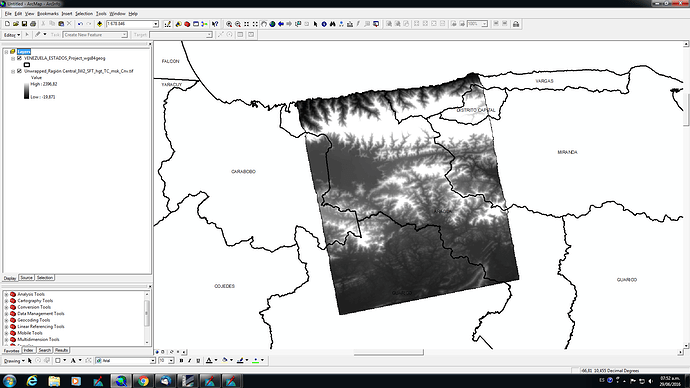Toggle bold text formatting
The height and width of the screenshot is (388, 690).
pos(181,360)
